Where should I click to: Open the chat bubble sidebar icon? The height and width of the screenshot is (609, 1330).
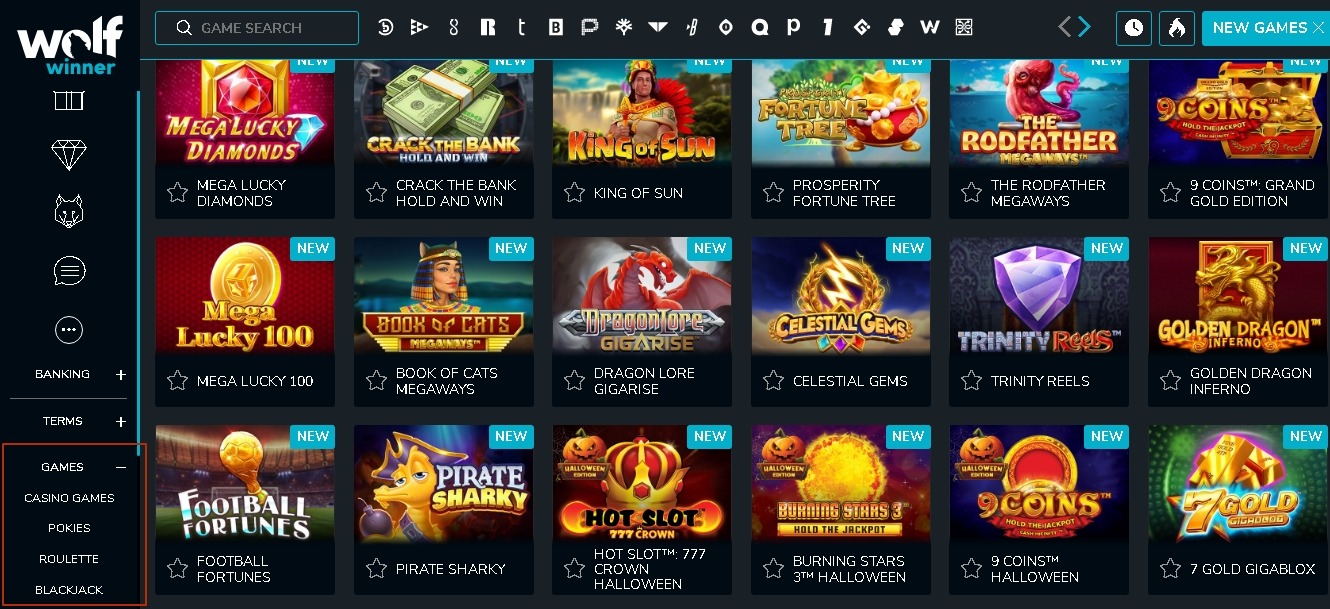69,270
